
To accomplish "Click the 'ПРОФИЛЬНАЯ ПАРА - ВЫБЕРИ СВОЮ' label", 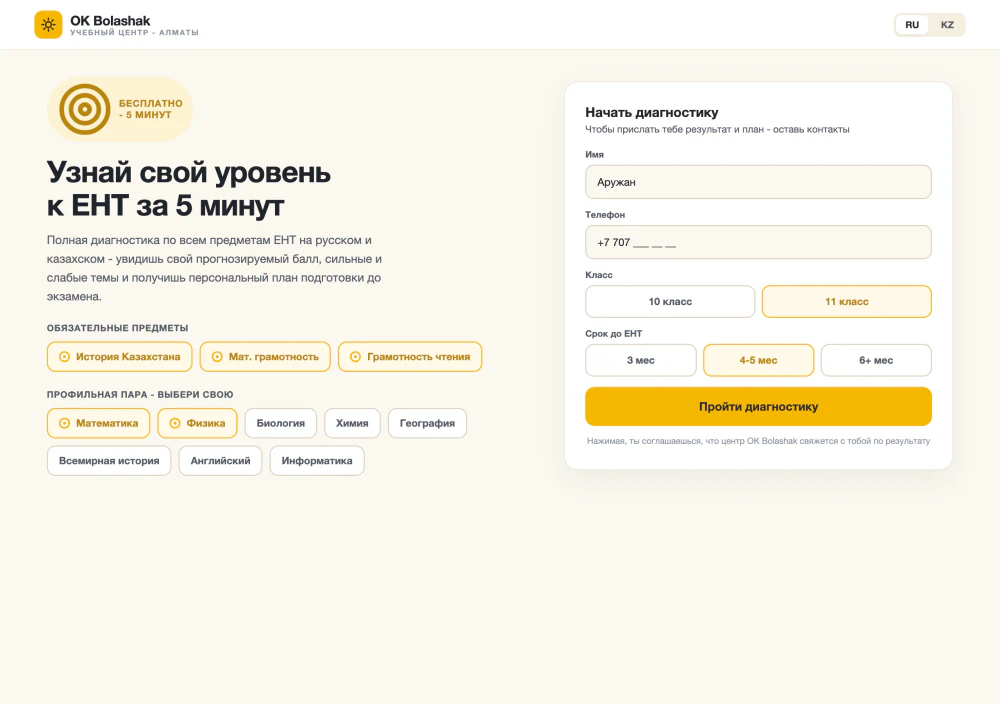I will (140, 394).
